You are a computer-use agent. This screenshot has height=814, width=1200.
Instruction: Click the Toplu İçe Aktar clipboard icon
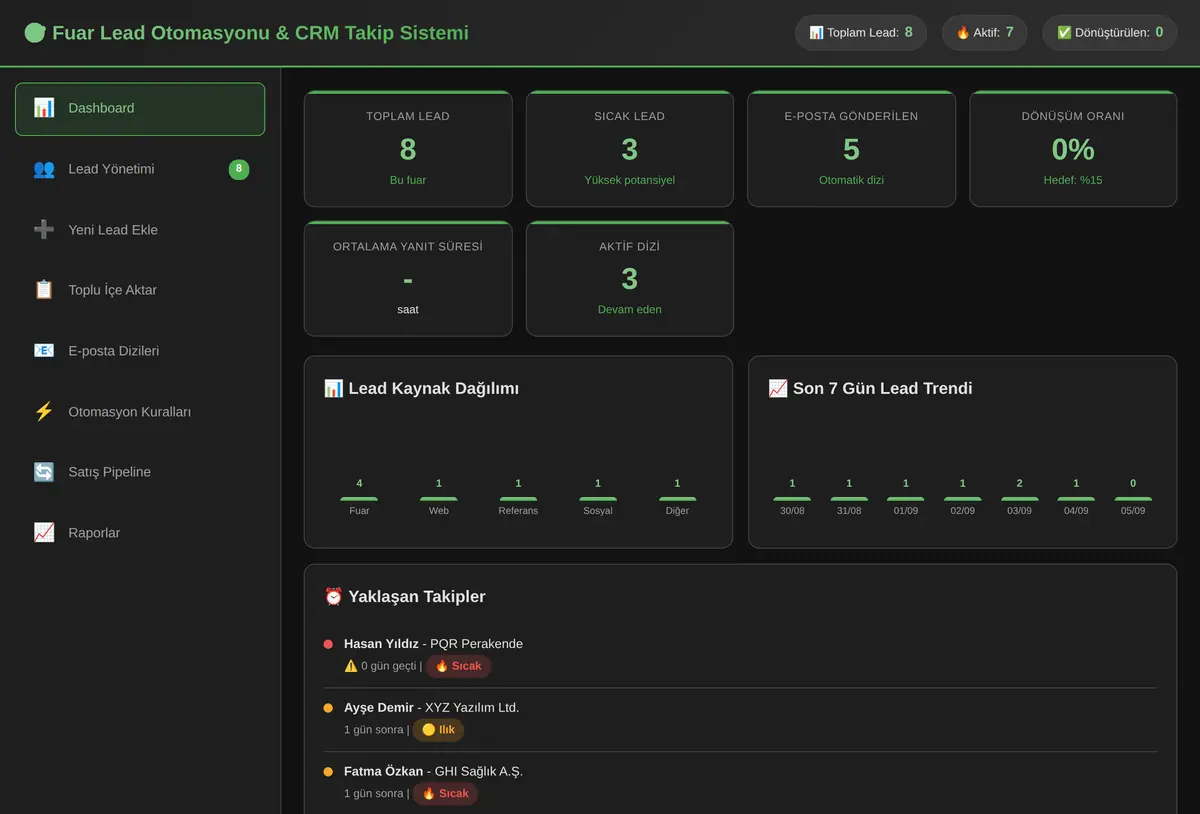(44, 290)
